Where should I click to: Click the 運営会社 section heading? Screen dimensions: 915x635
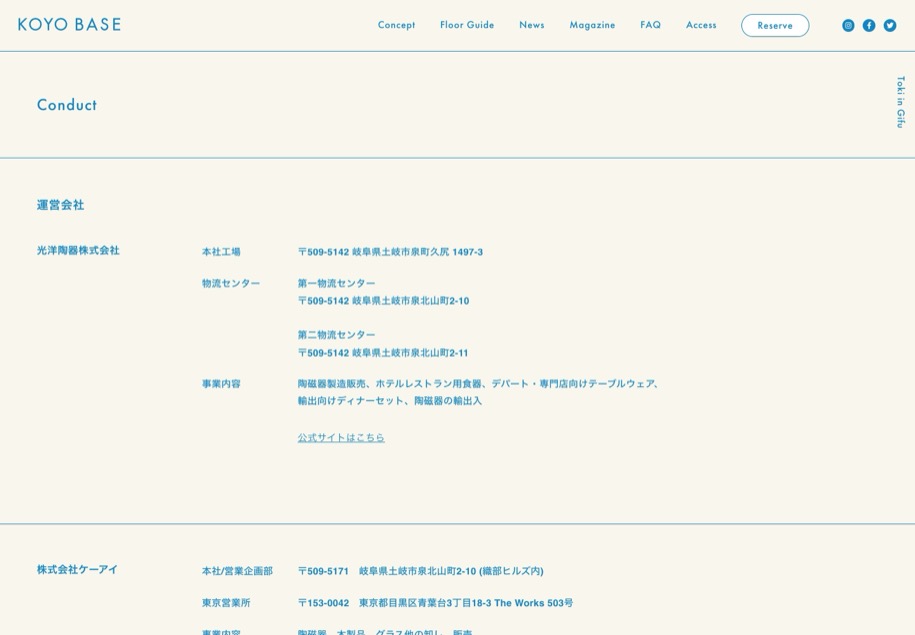(61, 205)
